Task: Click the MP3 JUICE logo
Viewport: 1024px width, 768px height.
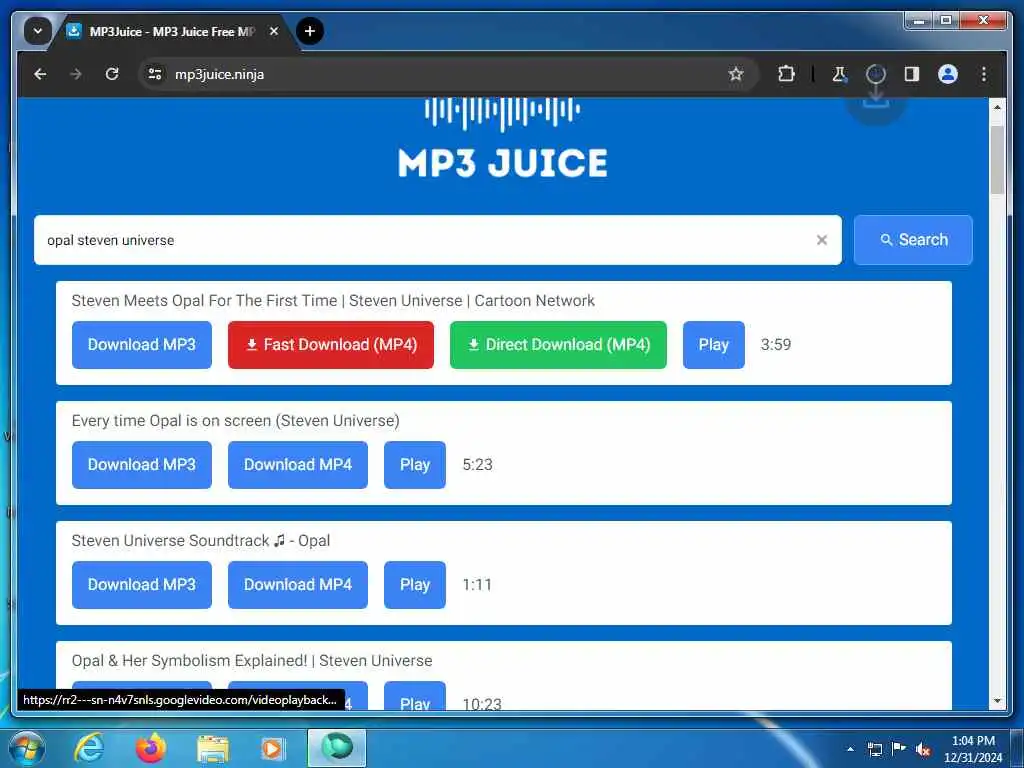Action: point(502,138)
